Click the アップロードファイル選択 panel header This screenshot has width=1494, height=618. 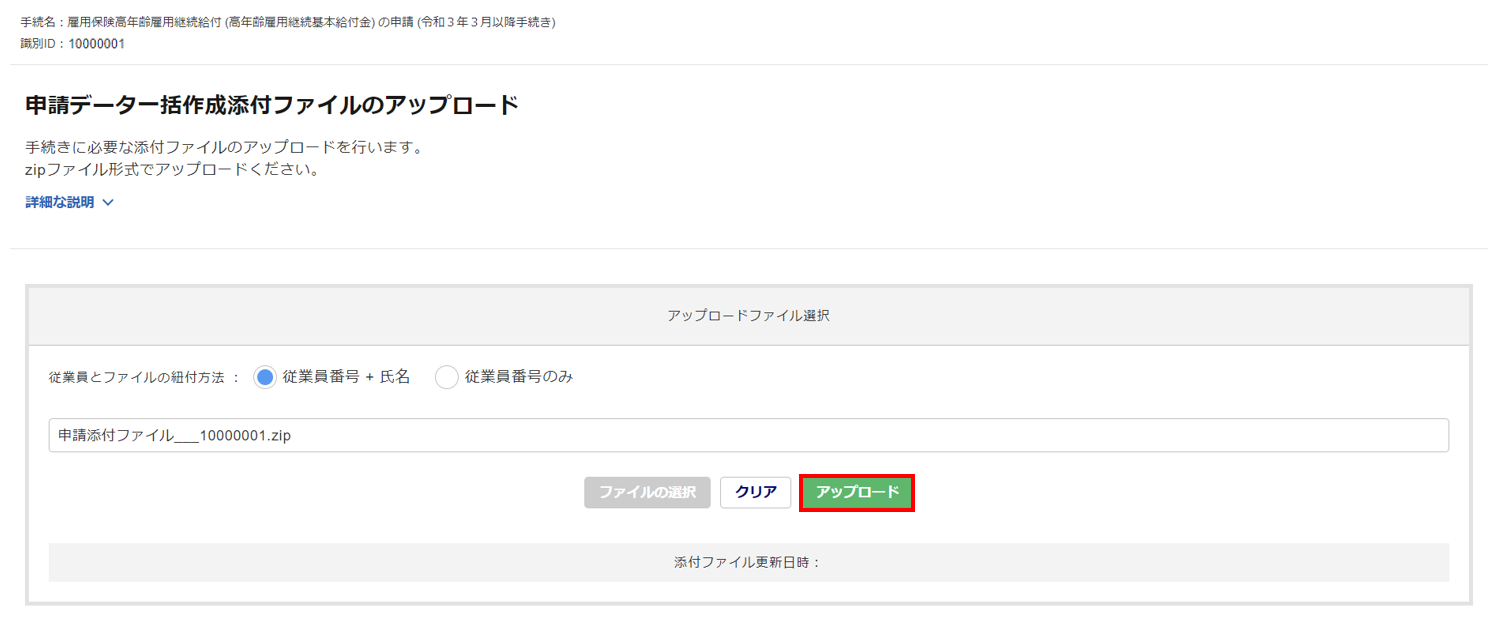pyautogui.click(x=748, y=315)
